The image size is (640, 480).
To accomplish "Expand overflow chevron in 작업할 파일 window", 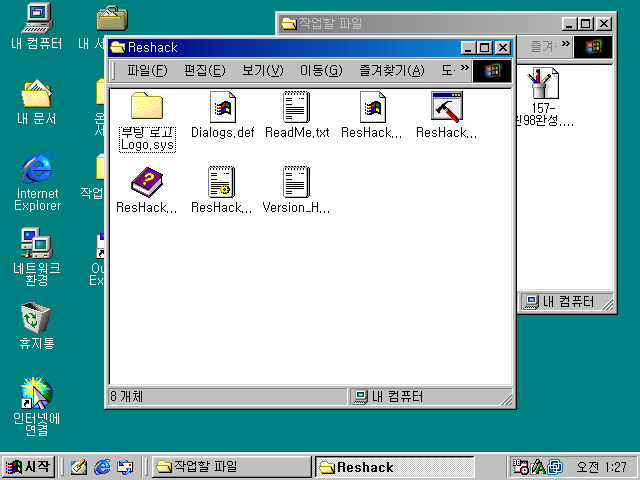I will (565, 43).
